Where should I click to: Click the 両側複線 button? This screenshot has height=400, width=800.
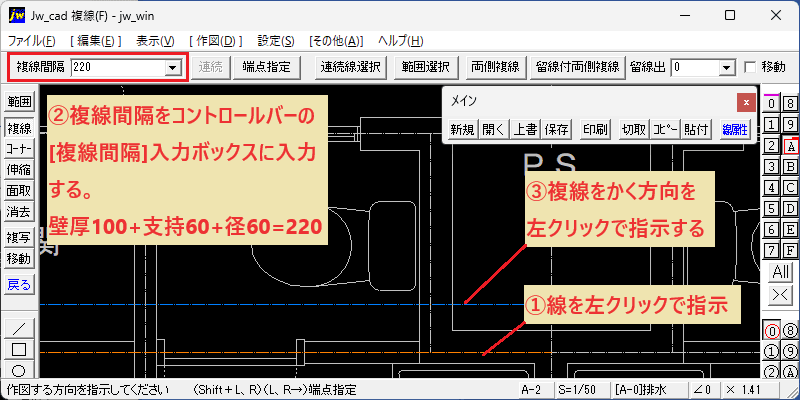[x=495, y=67]
